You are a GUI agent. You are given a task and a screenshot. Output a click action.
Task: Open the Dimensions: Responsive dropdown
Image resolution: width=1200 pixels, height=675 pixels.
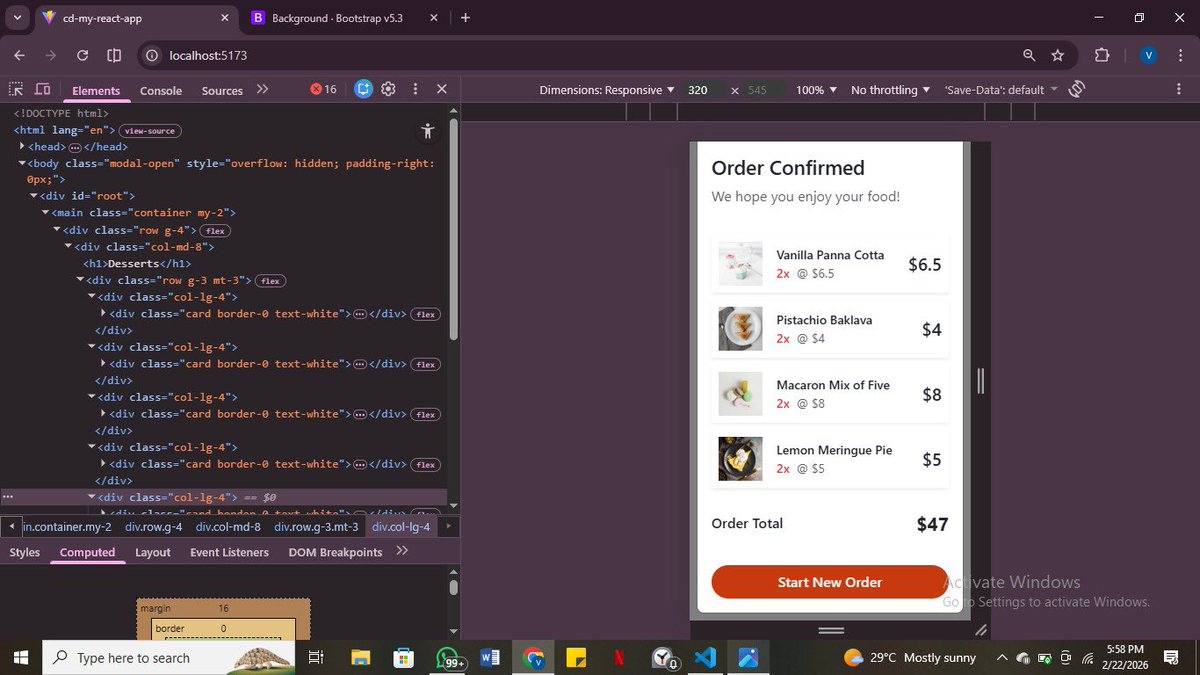[607, 90]
